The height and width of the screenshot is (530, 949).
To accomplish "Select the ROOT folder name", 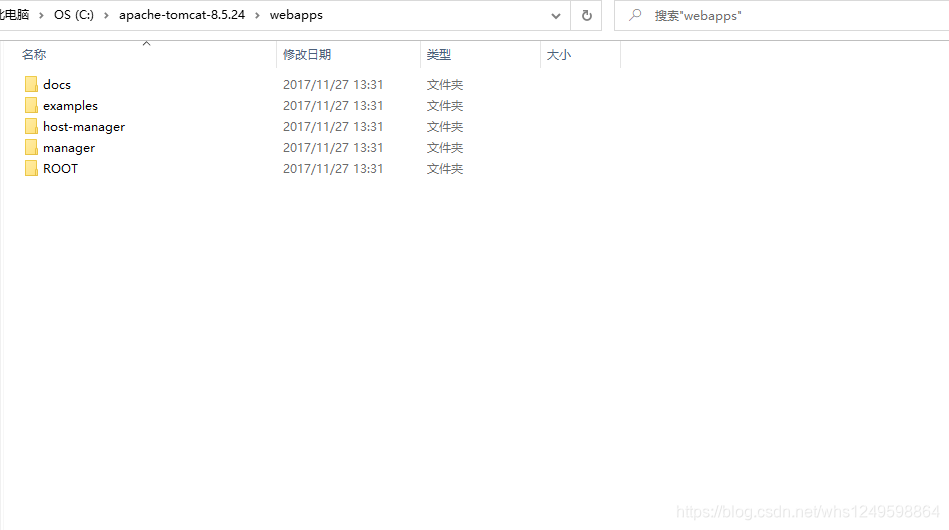I will 61,169.
